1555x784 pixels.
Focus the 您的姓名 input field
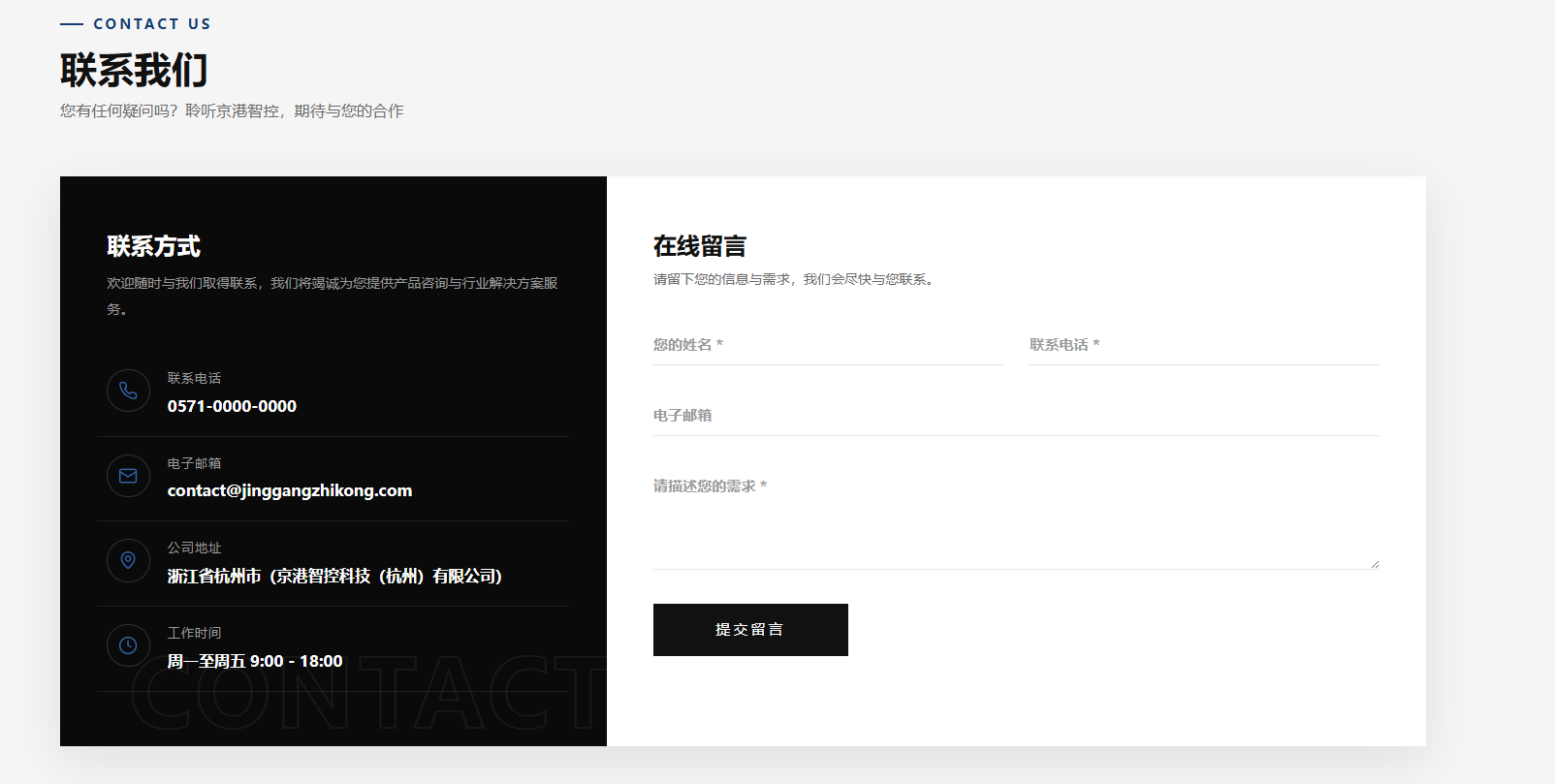tap(828, 345)
